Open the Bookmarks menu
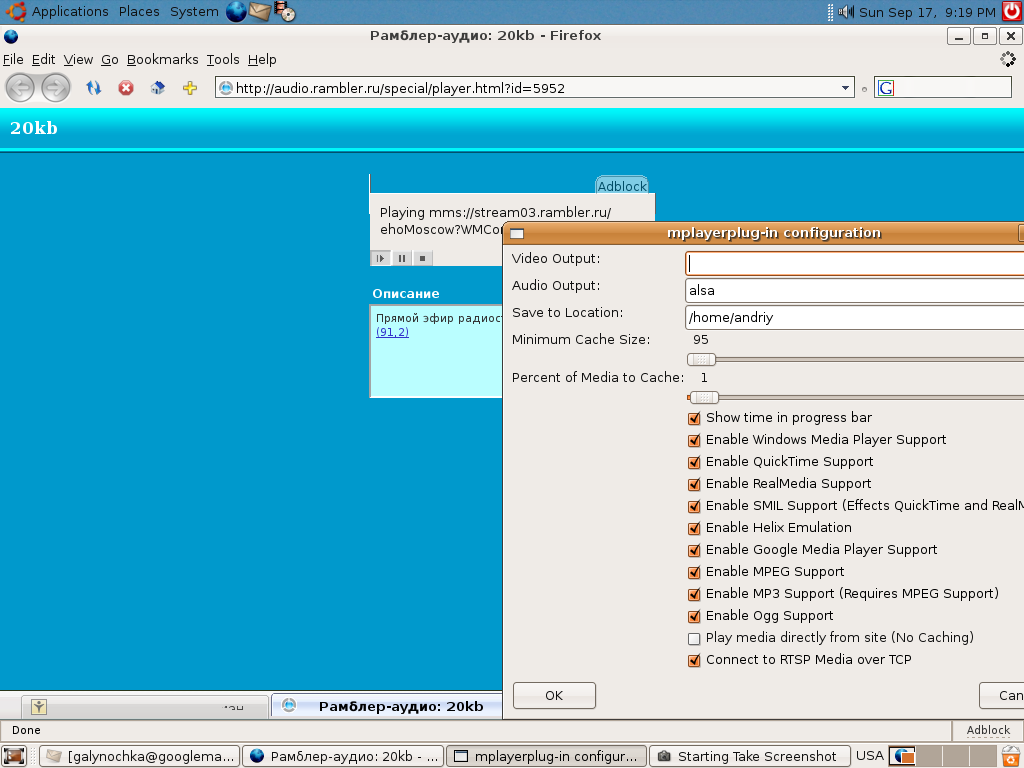The height and width of the screenshot is (768, 1024). click(163, 59)
